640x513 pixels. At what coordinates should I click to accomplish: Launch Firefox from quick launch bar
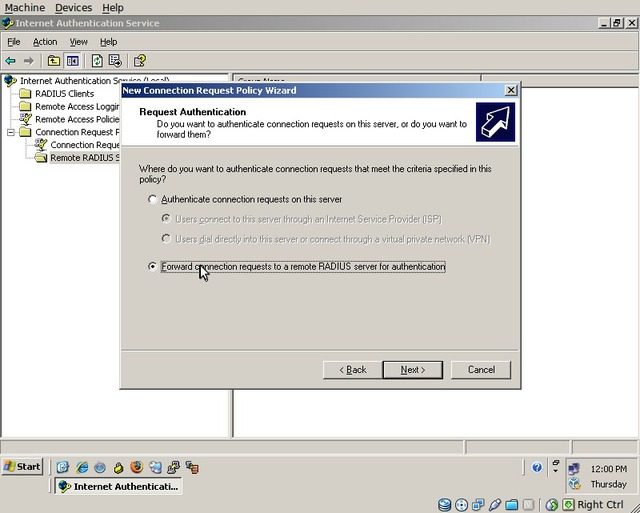(136, 467)
